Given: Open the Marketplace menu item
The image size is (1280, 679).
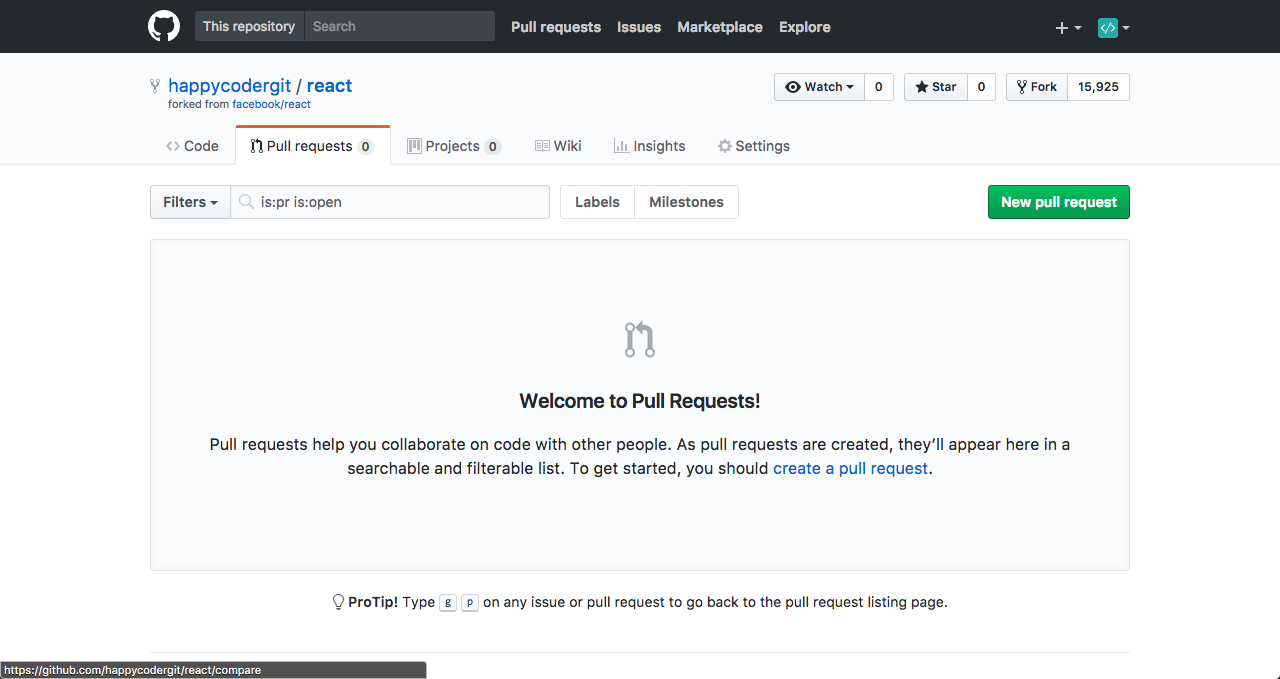Looking at the screenshot, I should 719,27.
